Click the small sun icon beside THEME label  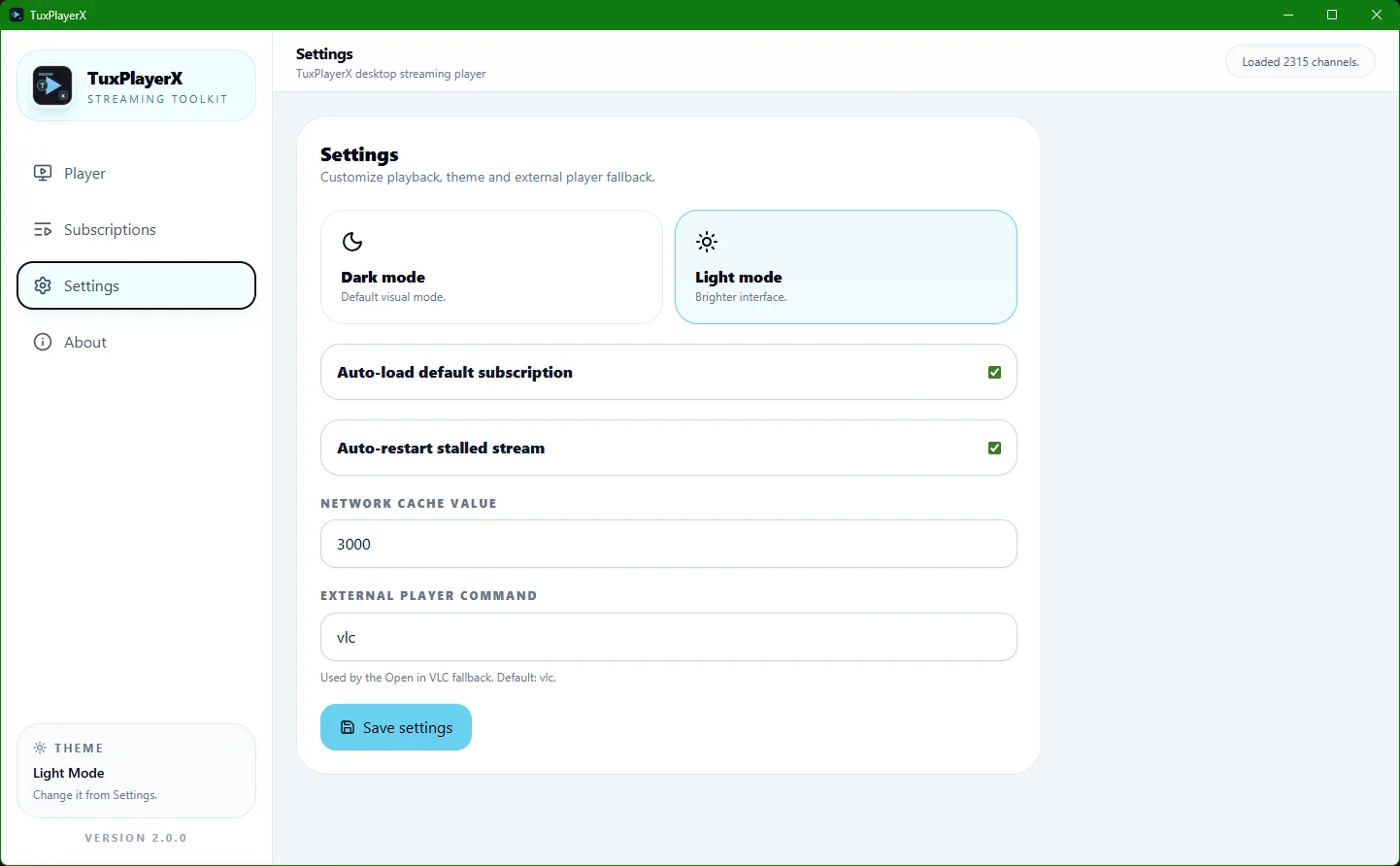(x=40, y=748)
